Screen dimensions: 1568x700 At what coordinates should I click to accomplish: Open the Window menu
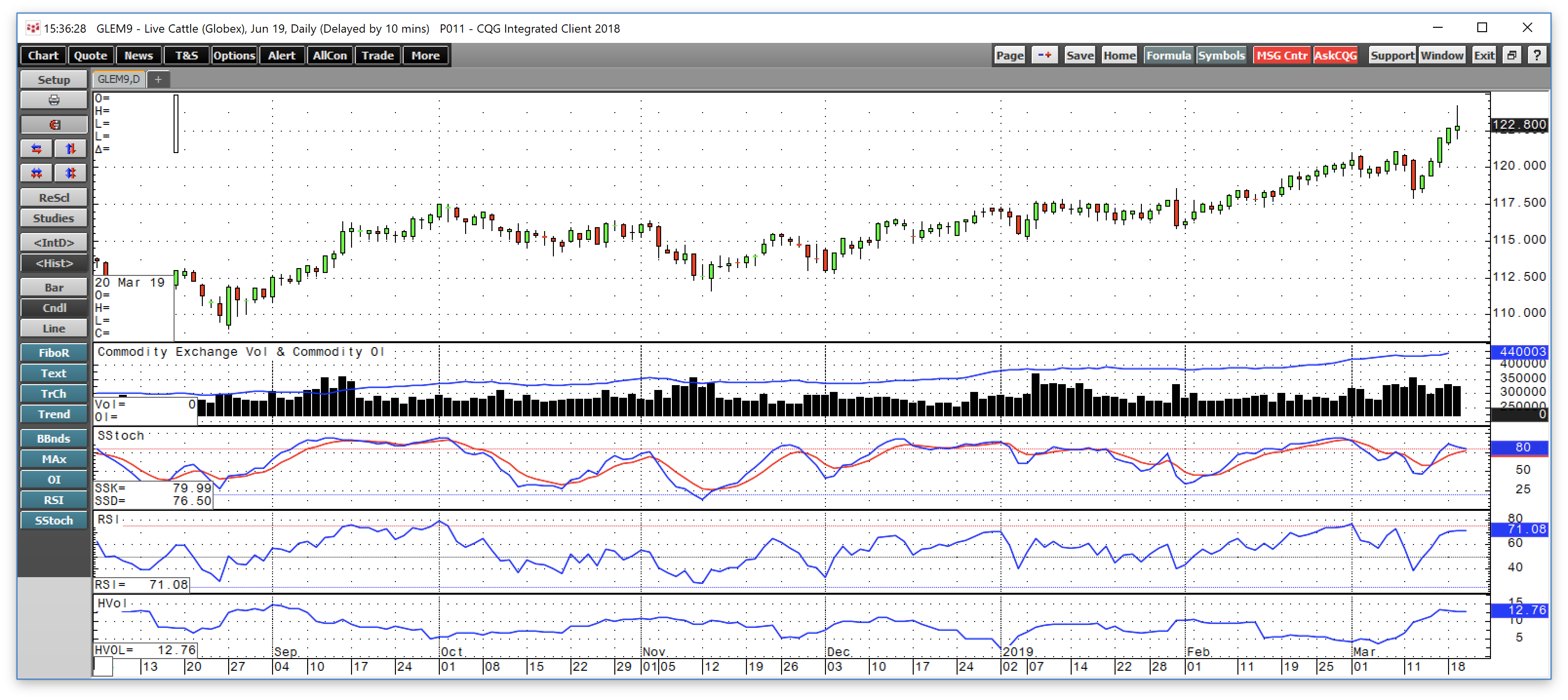pos(1442,56)
